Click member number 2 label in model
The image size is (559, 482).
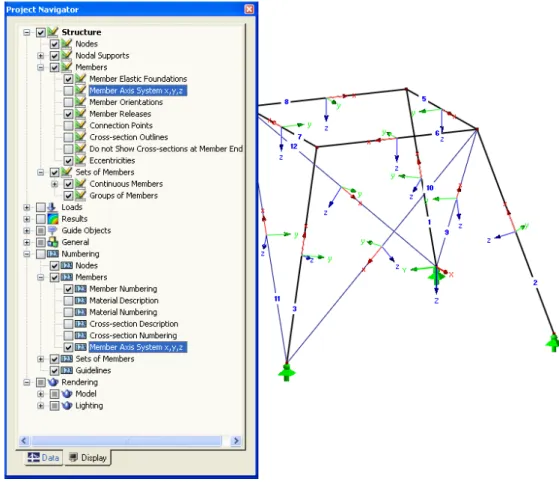pos(535,282)
